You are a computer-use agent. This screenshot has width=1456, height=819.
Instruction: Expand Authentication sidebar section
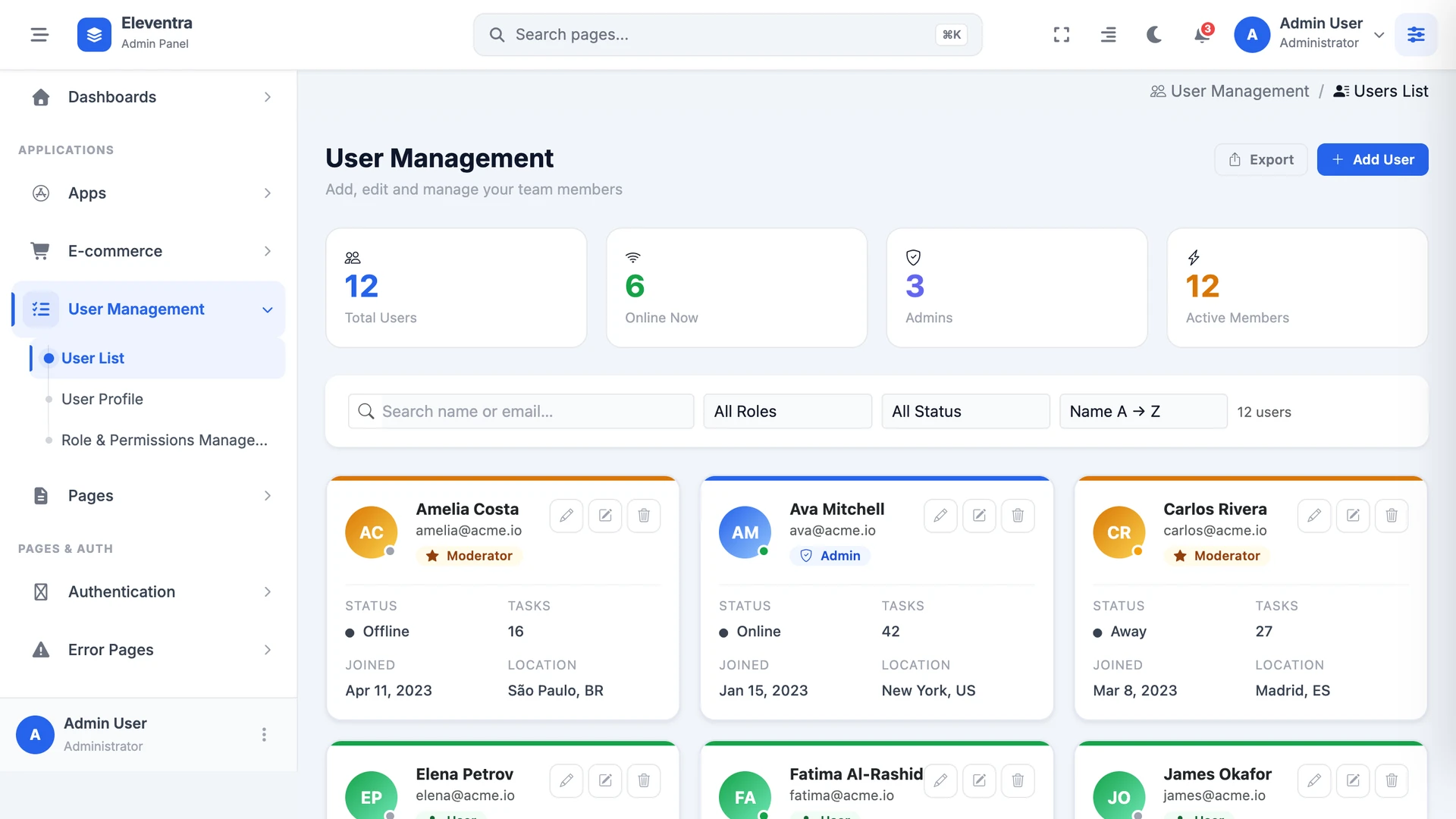click(x=149, y=591)
